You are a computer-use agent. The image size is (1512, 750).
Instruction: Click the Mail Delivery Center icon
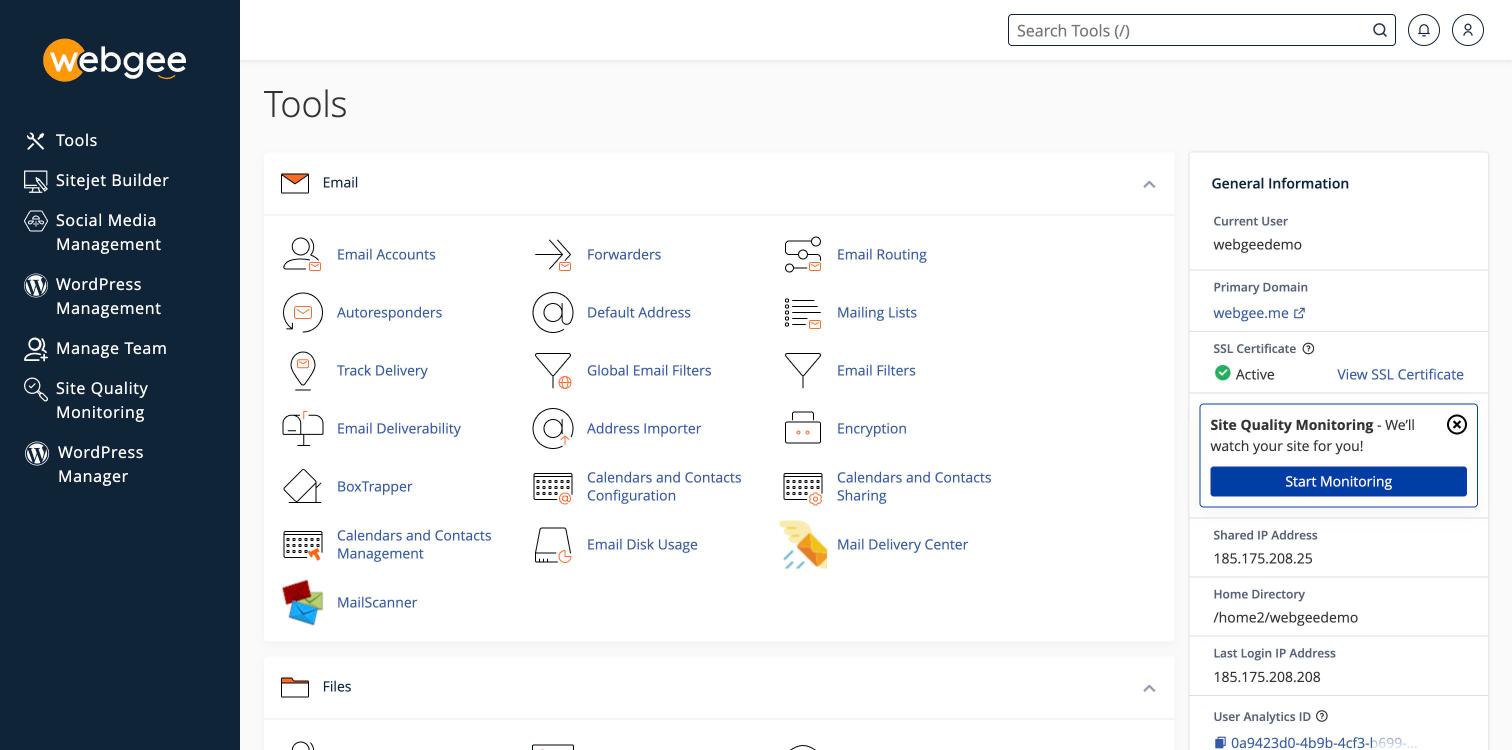click(803, 544)
